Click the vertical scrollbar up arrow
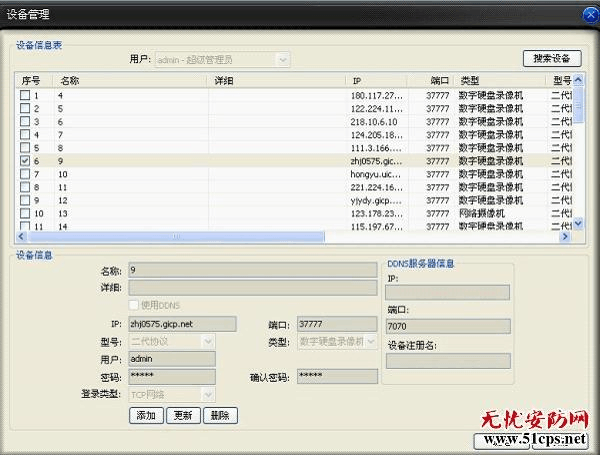This screenshot has height=455, width=600. tap(578, 80)
